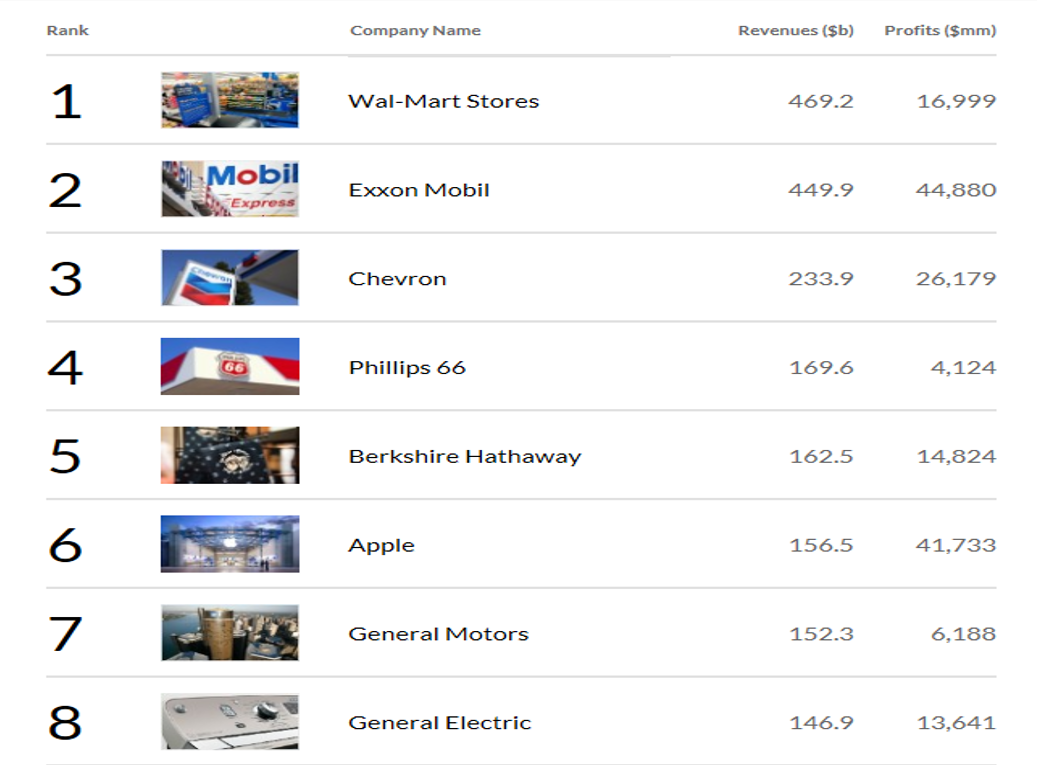
Task: Open the Chevron company link
Action: [x=397, y=279]
